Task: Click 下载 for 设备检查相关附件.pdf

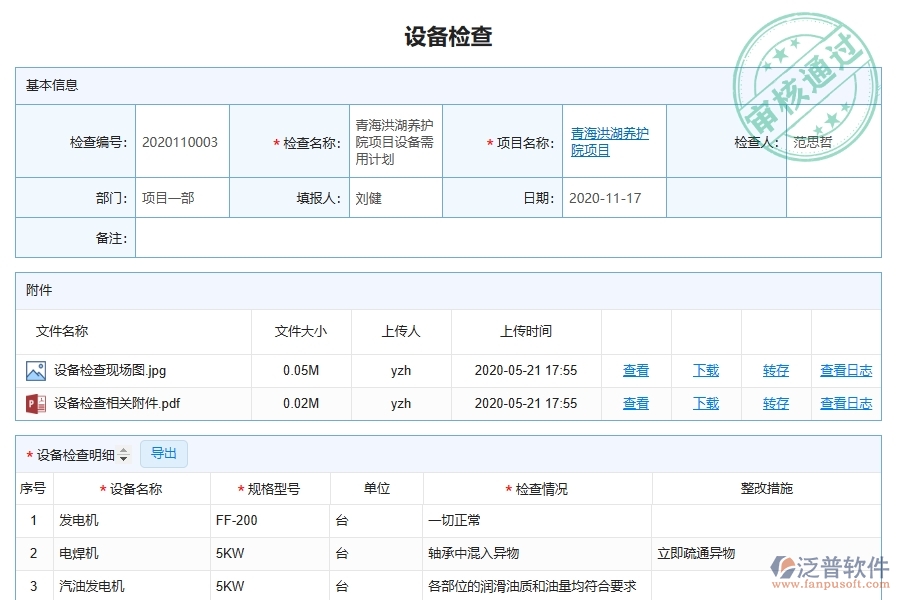Action: [705, 403]
